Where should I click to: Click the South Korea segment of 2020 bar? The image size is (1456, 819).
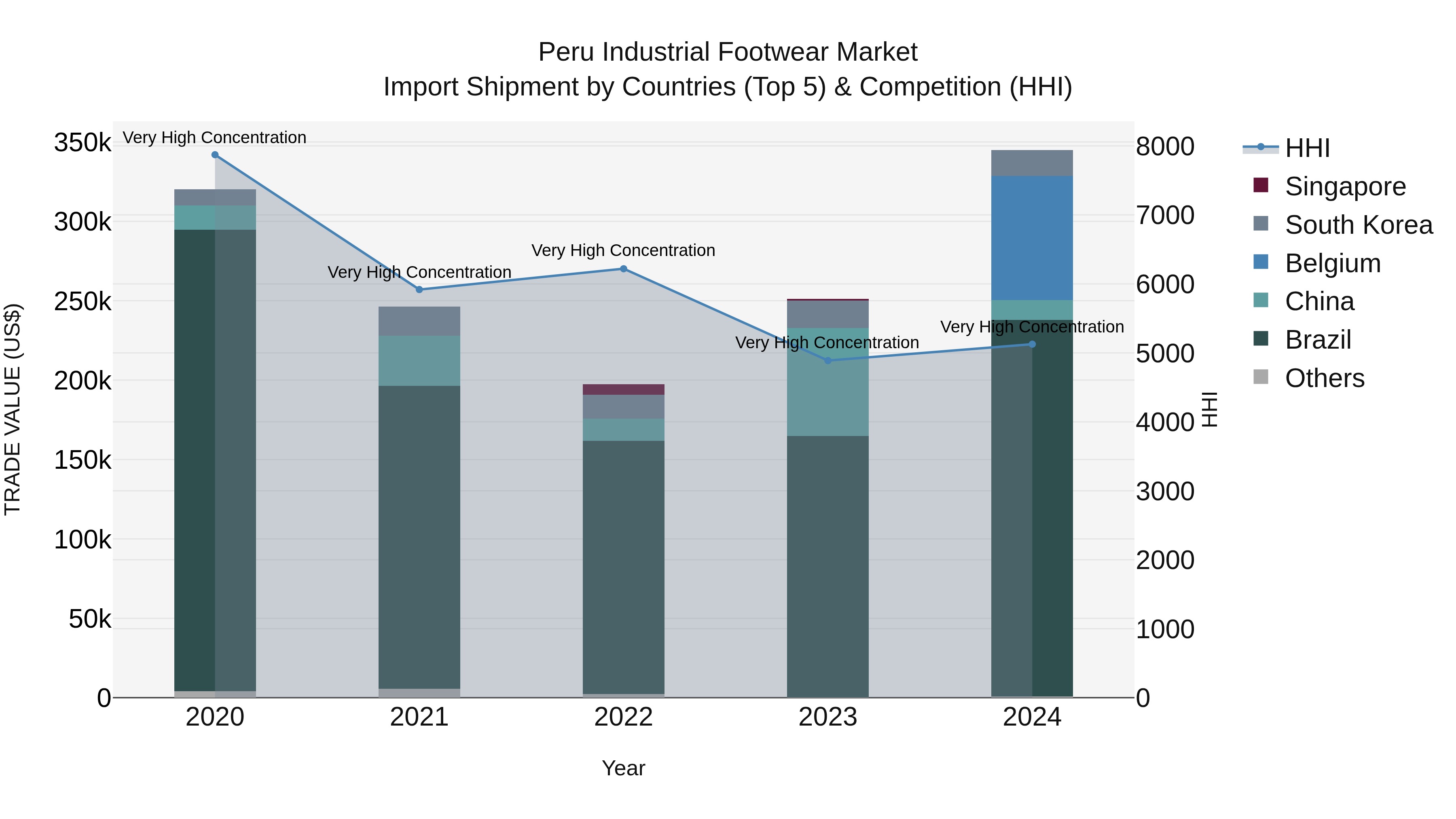click(x=215, y=198)
